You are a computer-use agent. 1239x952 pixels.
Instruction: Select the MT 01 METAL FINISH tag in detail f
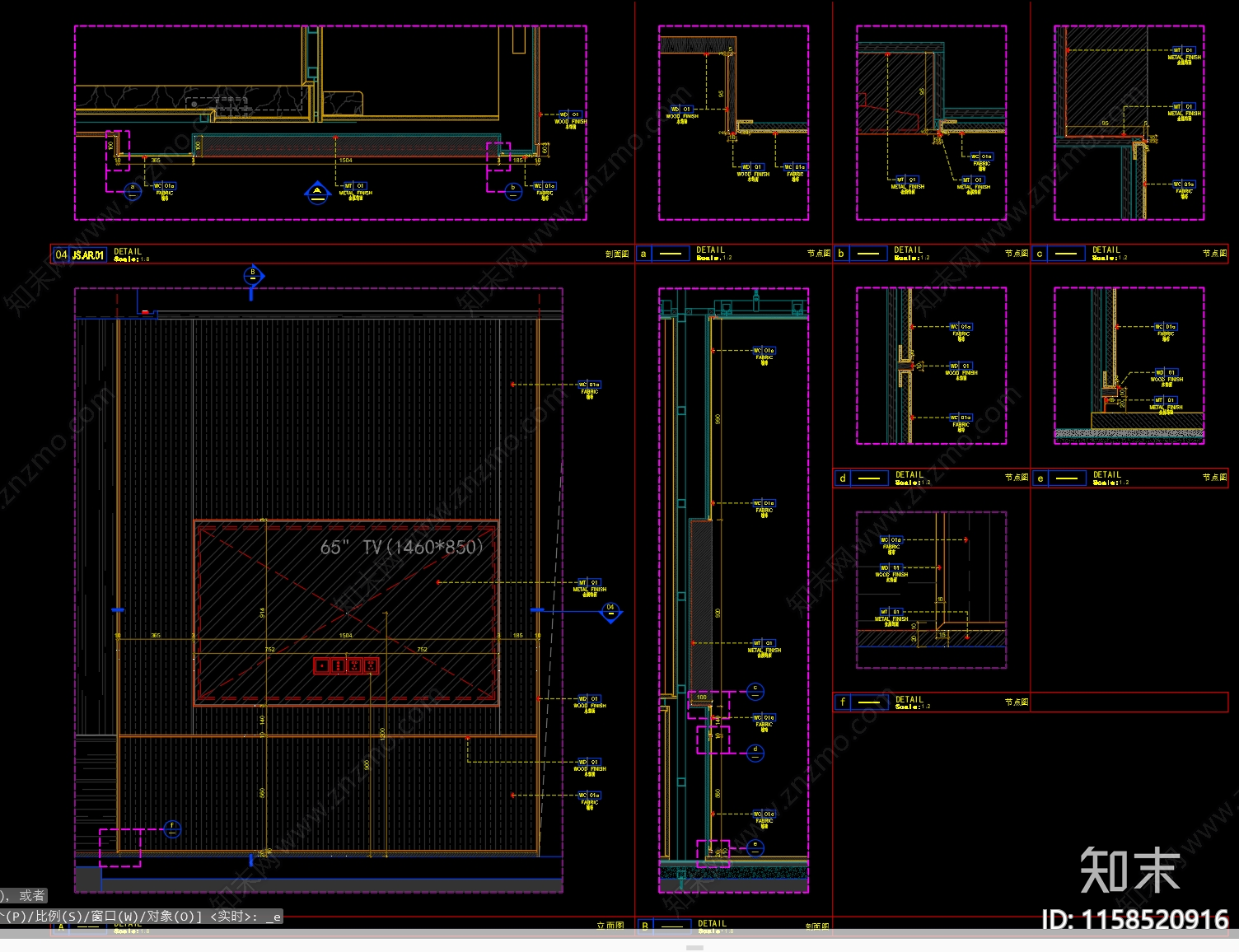[892, 617]
